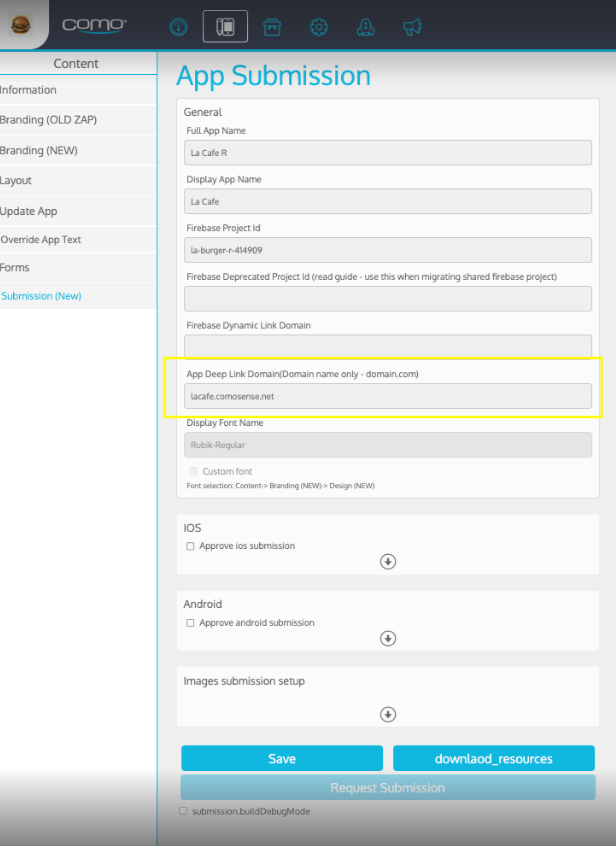Click the user account icon in top bar
This screenshot has height=846, width=616.
pos(365,27)
